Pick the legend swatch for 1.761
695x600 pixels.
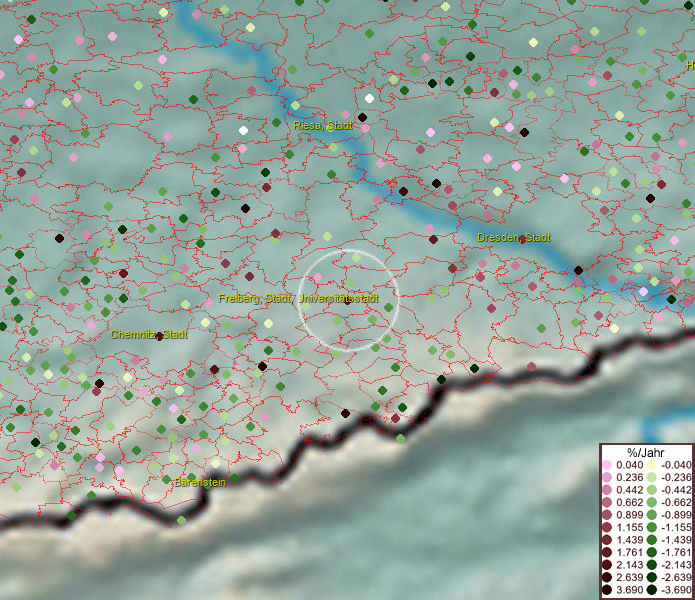coord(607,553)
